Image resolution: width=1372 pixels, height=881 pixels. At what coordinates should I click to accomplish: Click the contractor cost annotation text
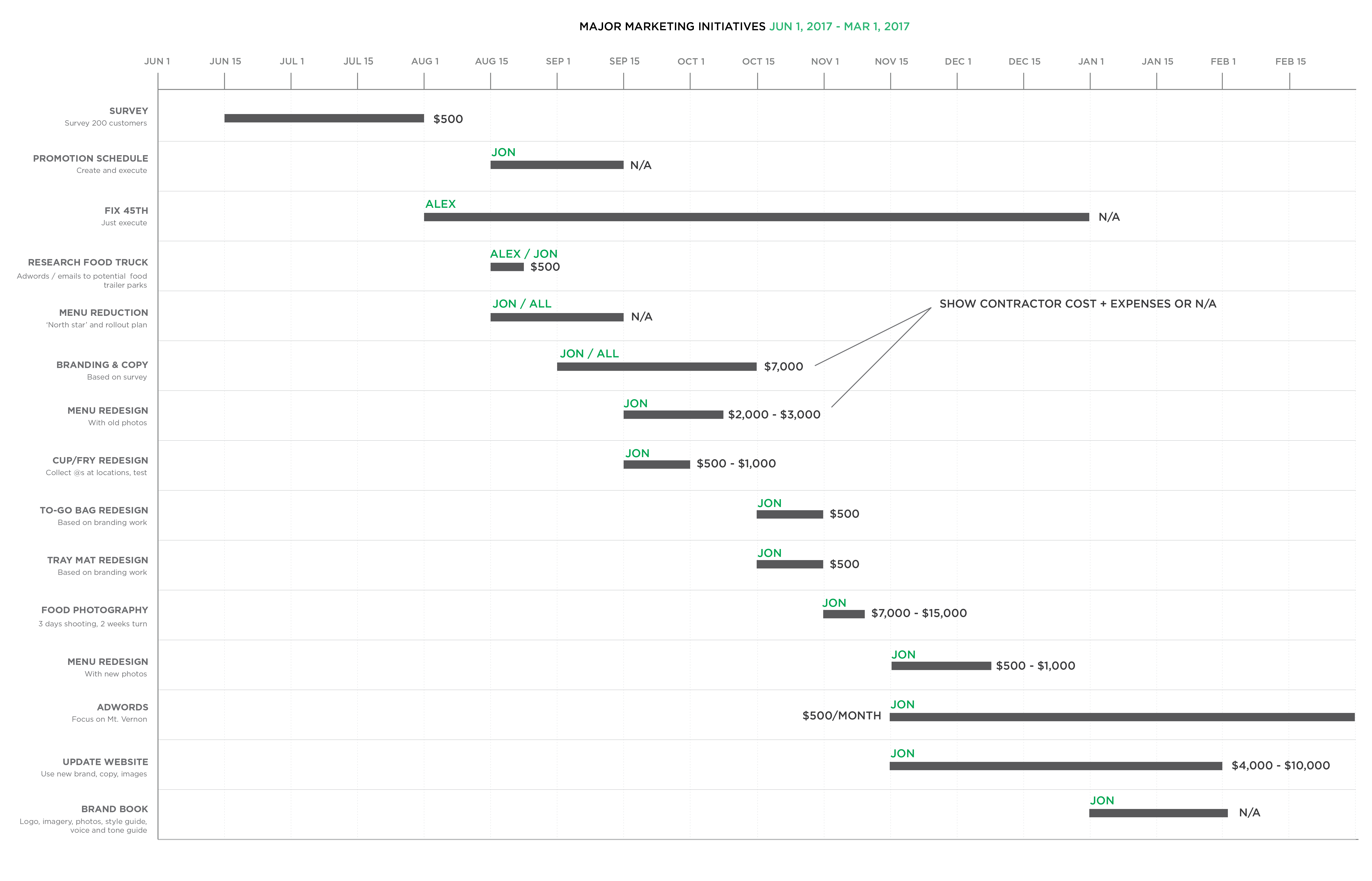(x=1077, y=304)
